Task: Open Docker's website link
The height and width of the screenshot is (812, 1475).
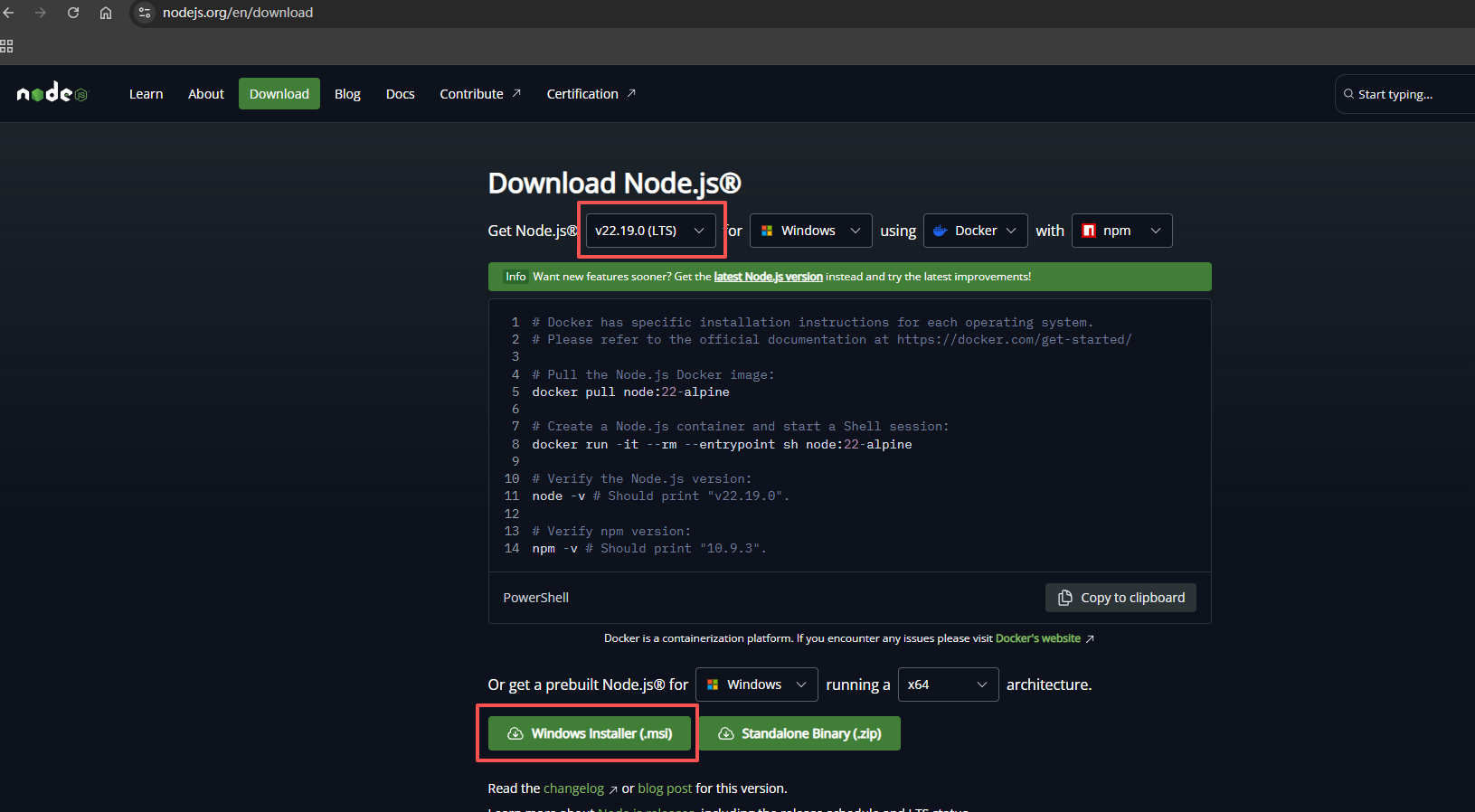Action: [1038, 638]
